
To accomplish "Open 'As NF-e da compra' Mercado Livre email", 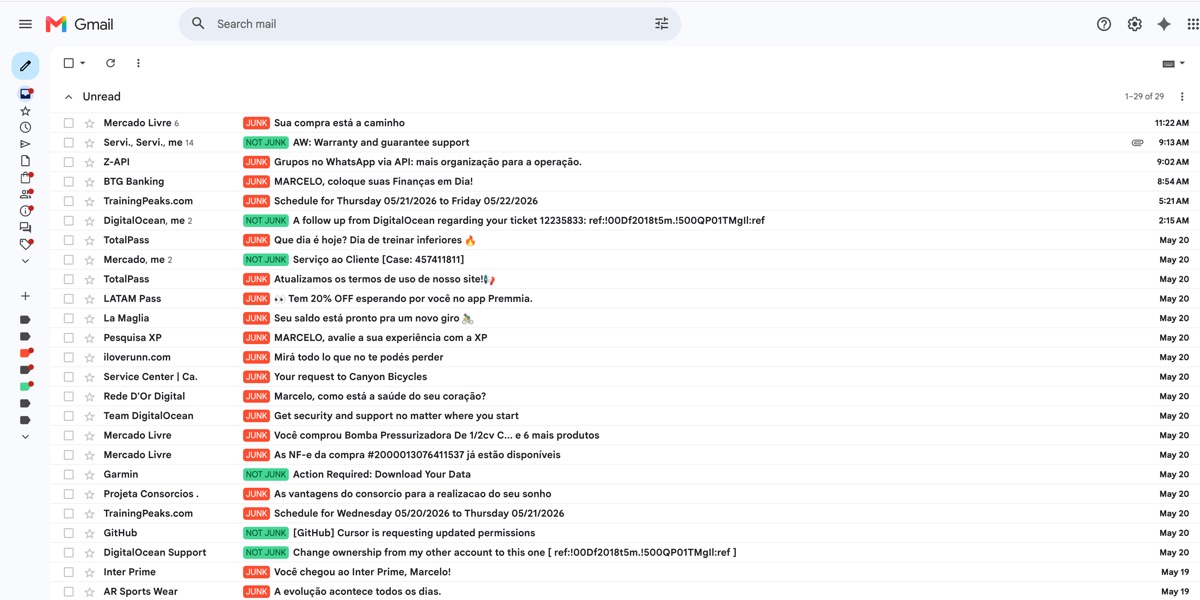I will point(417,455).
